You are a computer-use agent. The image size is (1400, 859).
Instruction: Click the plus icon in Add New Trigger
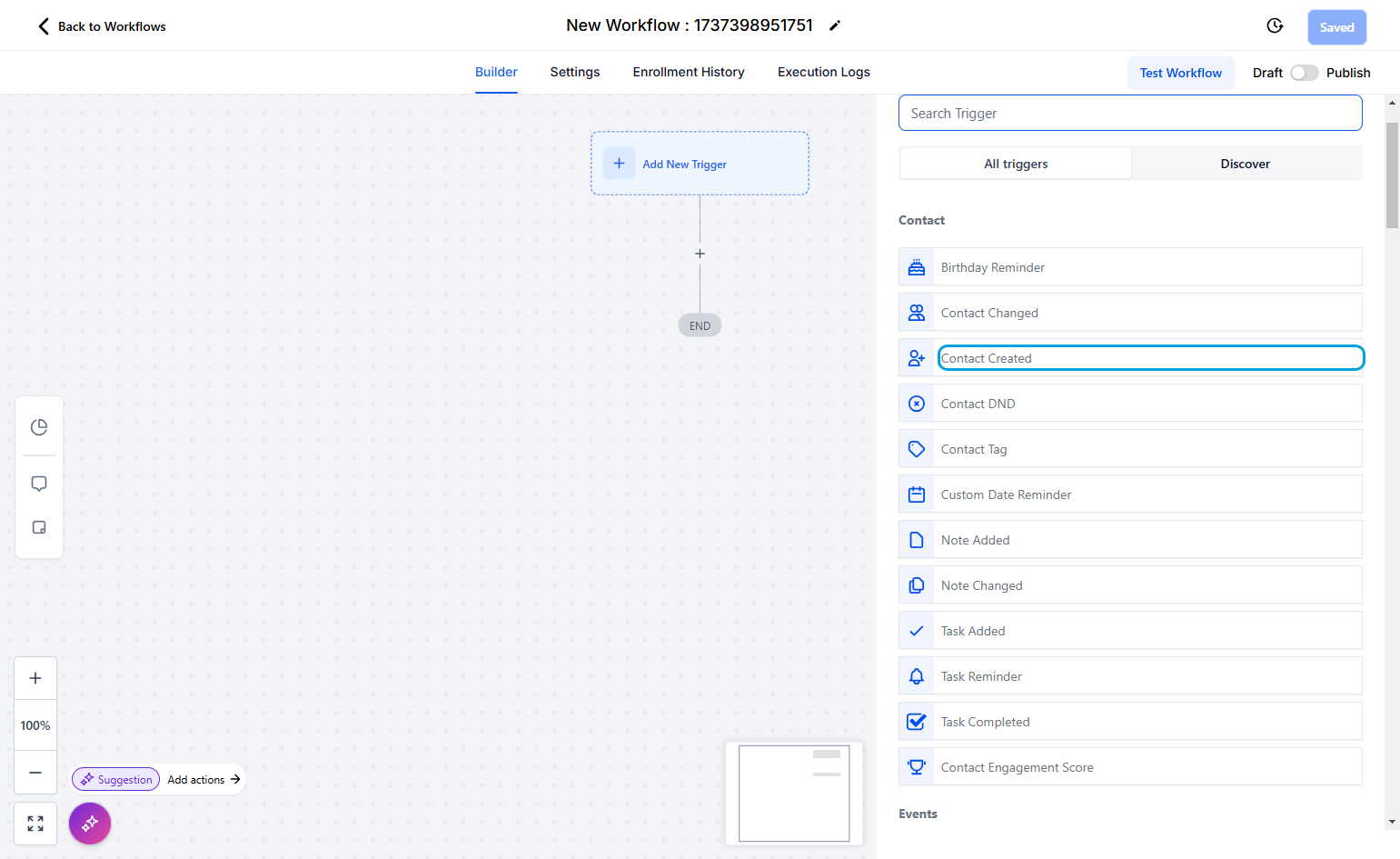[x=619, y=164]
